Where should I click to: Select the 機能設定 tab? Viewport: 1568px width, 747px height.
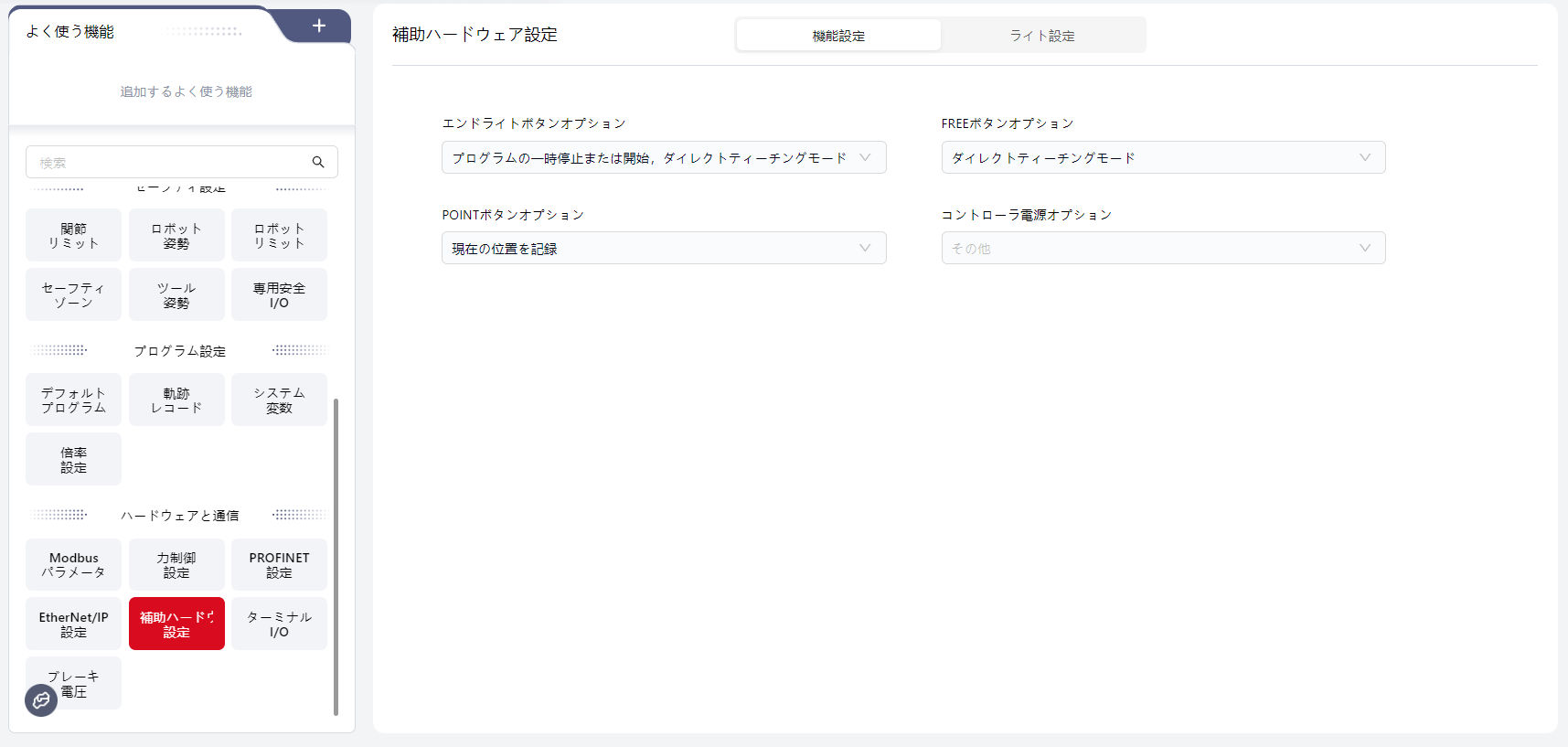838,36
